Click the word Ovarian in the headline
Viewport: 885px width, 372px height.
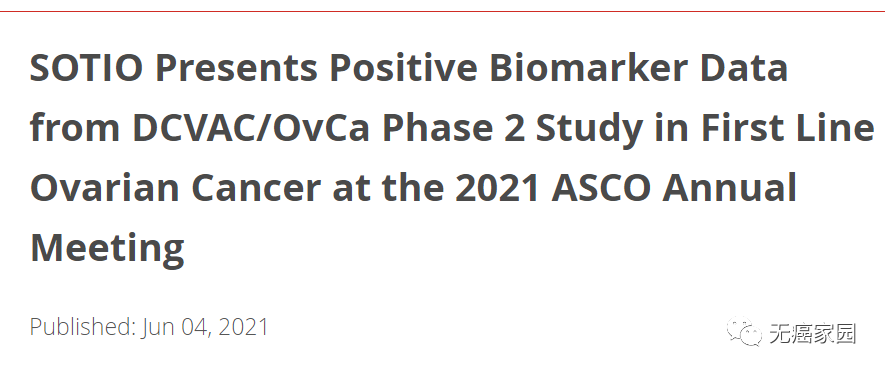point(105,188)
